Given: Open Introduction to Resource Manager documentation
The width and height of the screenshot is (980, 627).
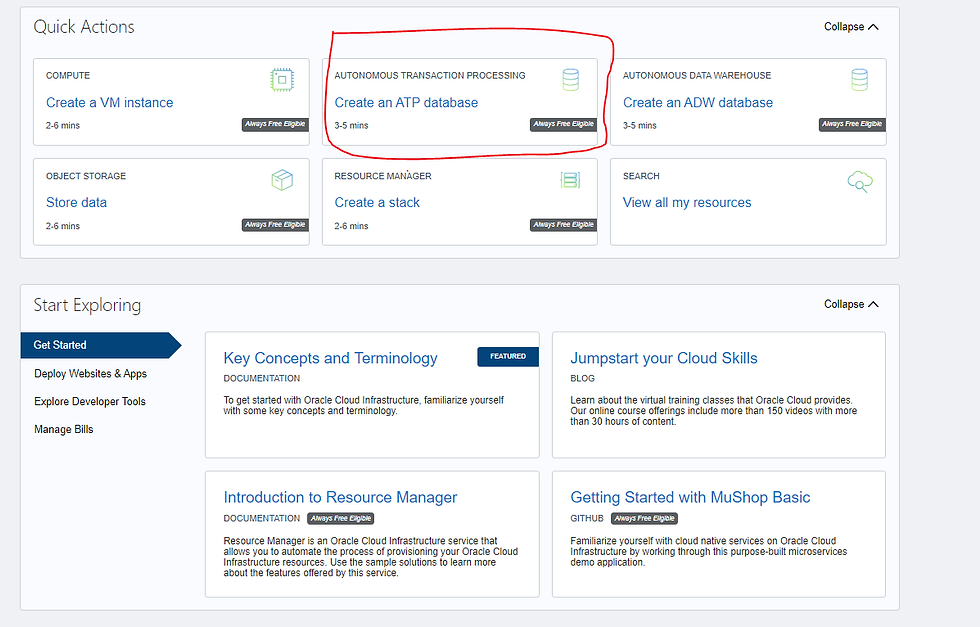Looking at the screenshot, I should coord(340,498).
